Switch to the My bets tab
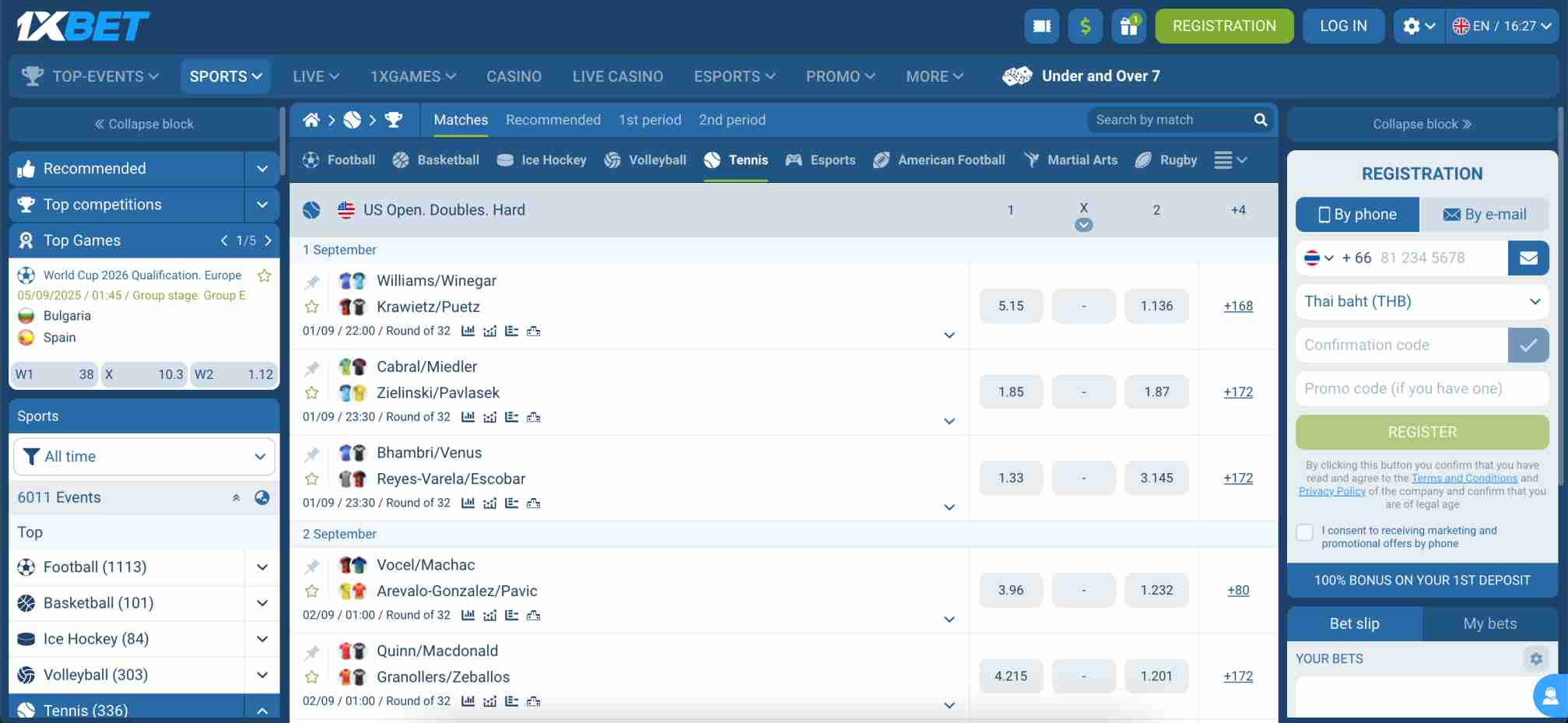The image size is (1568, 723). tap(1489, 623)
